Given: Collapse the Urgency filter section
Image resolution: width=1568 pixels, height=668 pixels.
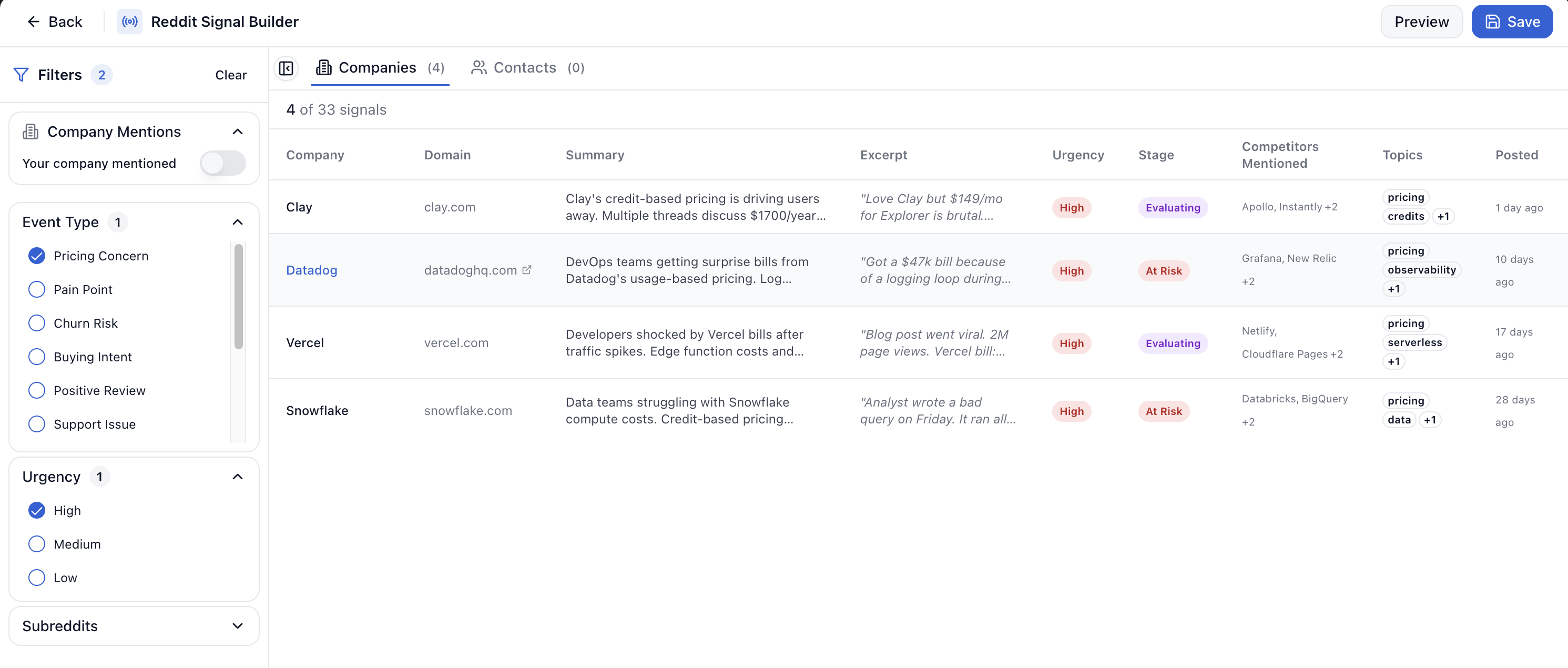Looking at the screenshot, I should click(237, 477).
